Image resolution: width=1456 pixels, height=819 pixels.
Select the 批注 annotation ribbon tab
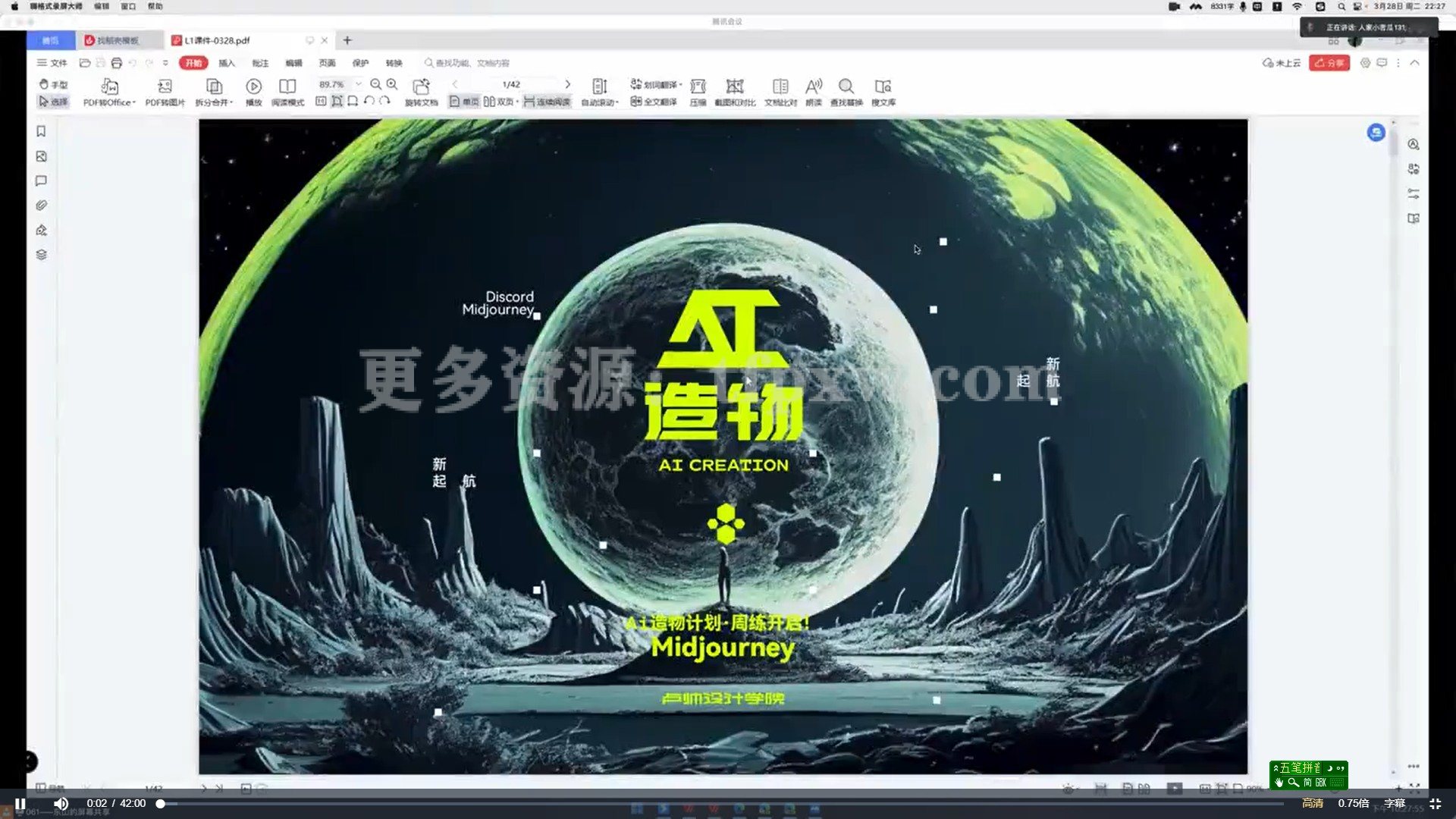(x=260, y=63)
